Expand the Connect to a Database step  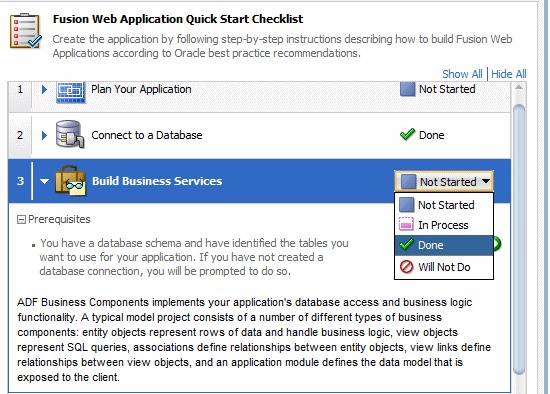click(x=44, y=135)
